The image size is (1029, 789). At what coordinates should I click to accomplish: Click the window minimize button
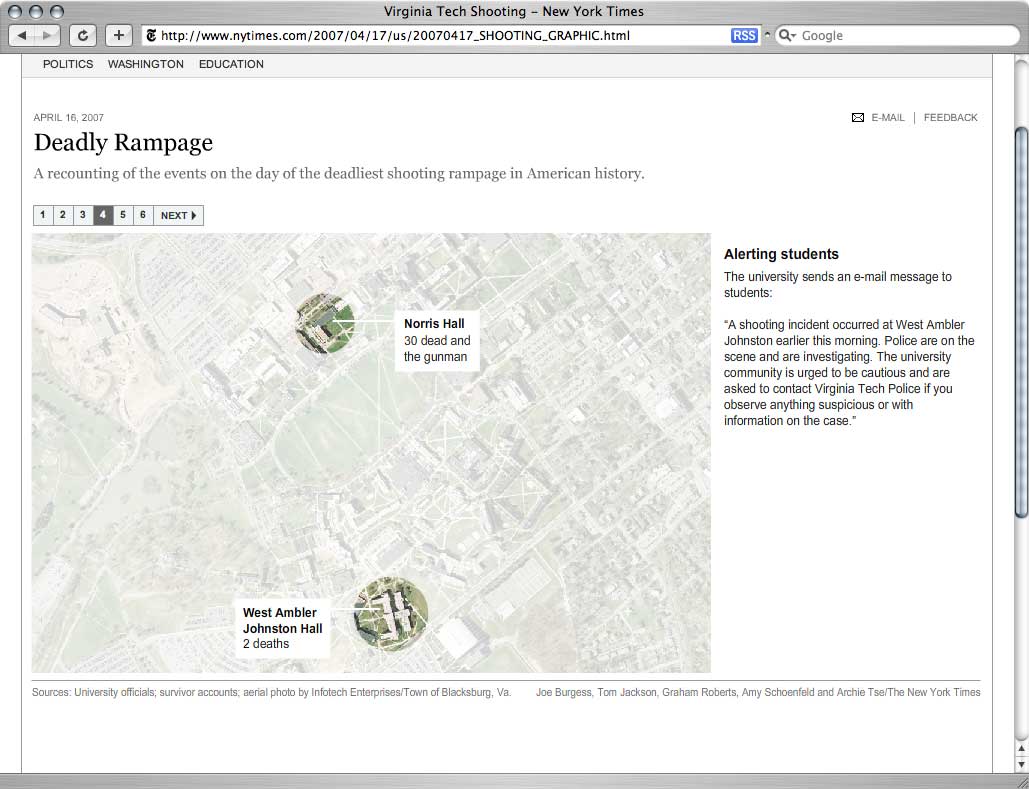35,12
